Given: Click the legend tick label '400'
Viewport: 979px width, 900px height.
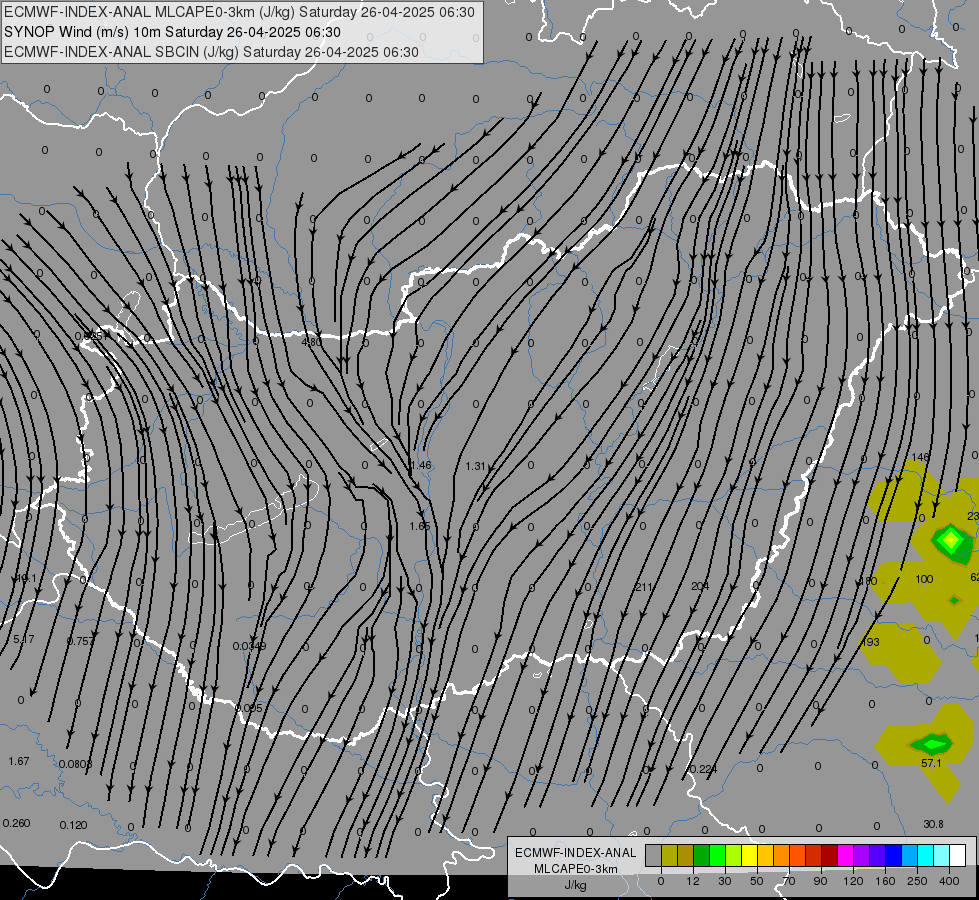Looking at the screenshot, I should (x=949, y=881).
